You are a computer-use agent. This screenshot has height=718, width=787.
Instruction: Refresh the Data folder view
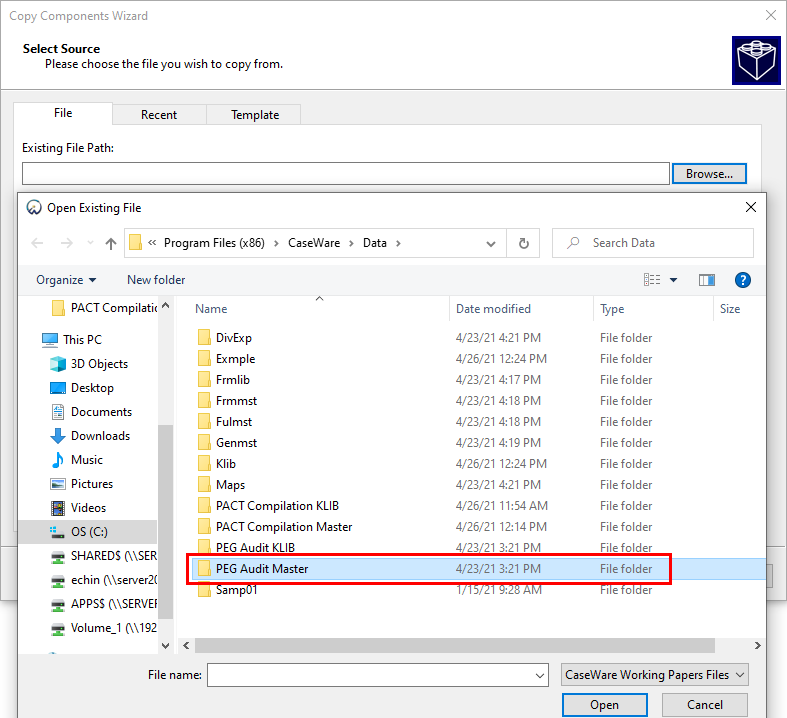pos(523,243)
